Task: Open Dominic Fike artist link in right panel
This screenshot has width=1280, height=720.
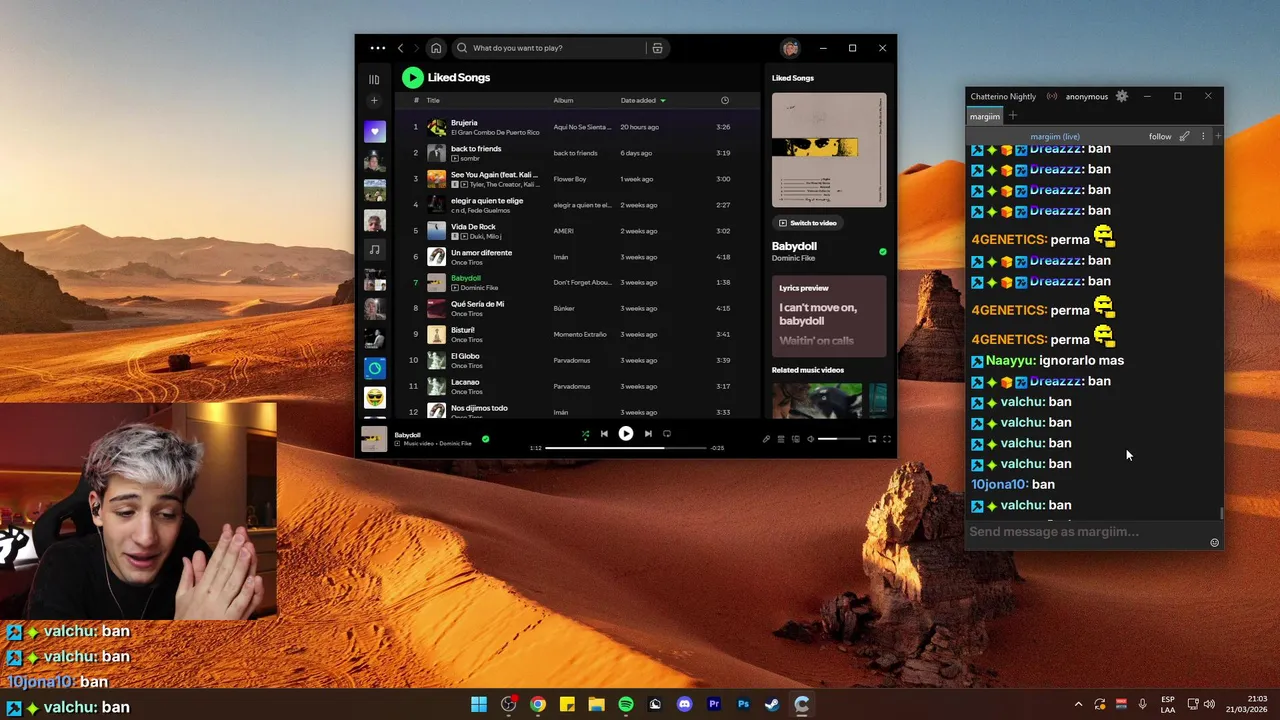Action: (x=793, y=259)
